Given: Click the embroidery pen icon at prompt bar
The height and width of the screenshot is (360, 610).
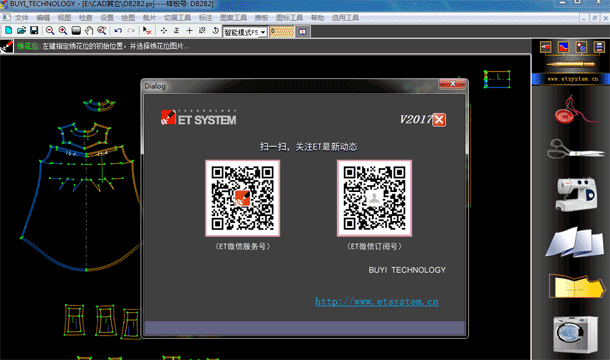Looking at the screenshot, I should [7, 46].
